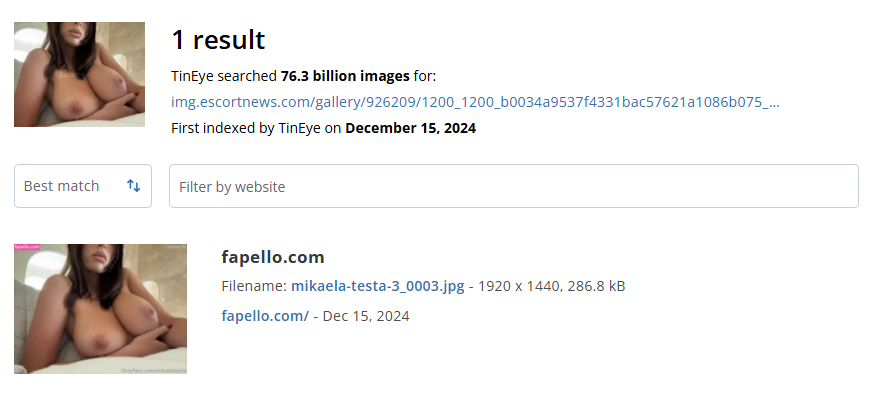Image resolution: width=883 pixels, height=413 pixels.
Task: Click the "Filename:" label
Action: (x=254, y=287)
